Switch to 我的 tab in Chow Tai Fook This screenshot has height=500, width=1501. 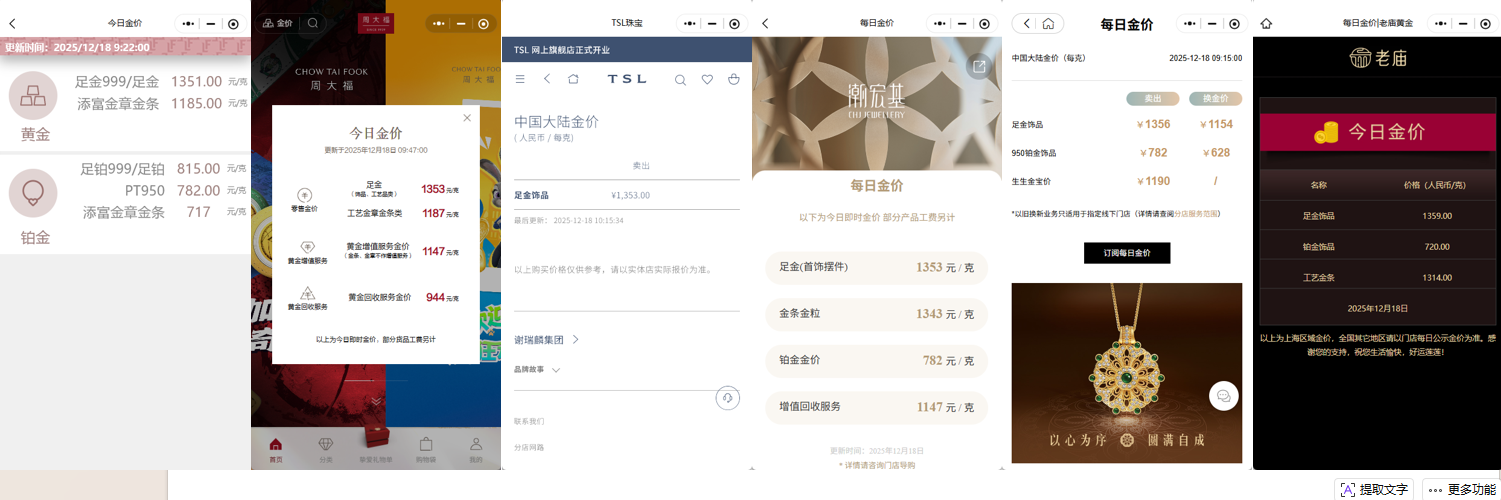coord(476,449)
